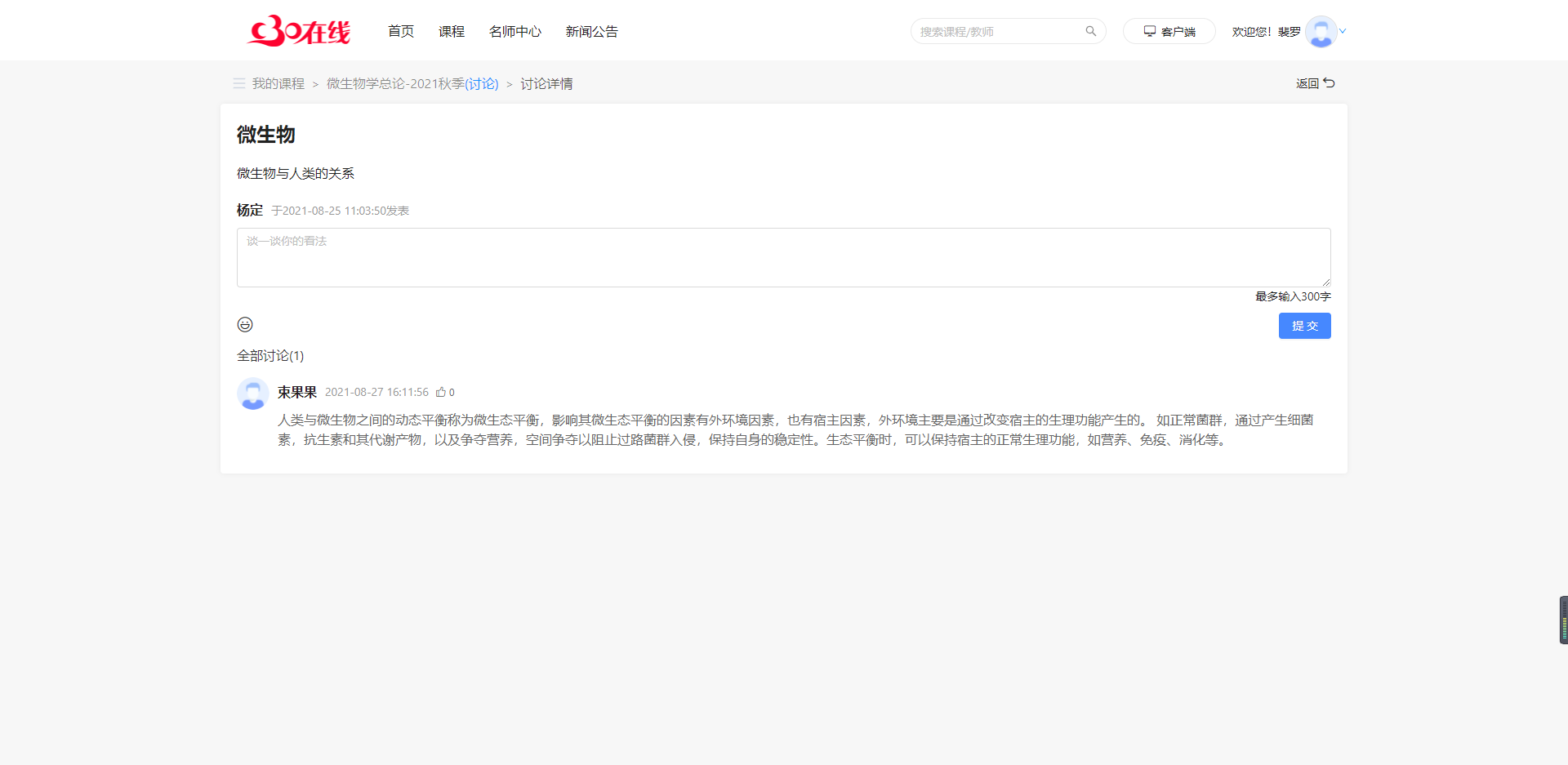This screenshot has width=1568, height=765.
Task: Click the monitor icon inside the 客户端 button
Action: click(x=1151, y=30)
